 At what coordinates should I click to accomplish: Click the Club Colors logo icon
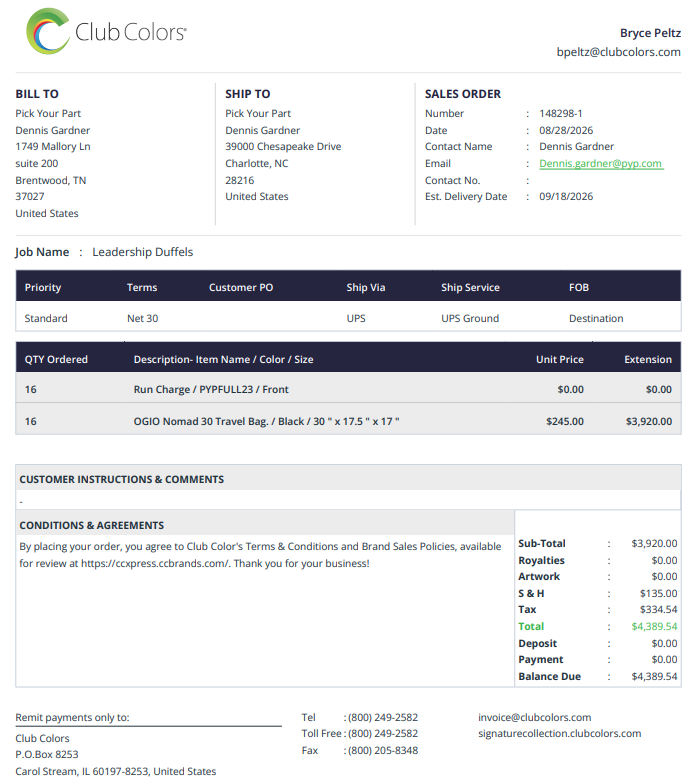click(x=48, y=31)
